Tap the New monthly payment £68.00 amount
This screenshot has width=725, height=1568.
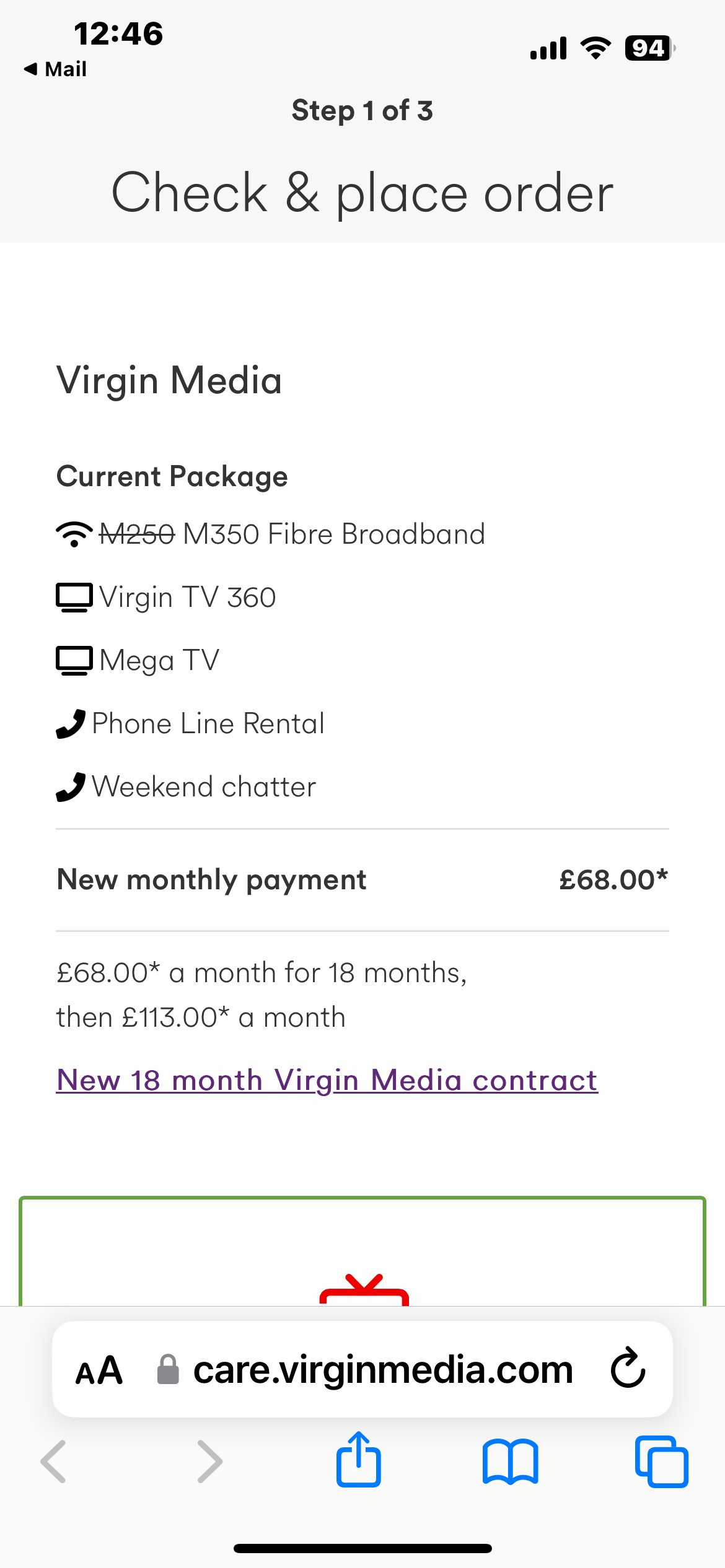pyautogui.click(x=613, y=879)
